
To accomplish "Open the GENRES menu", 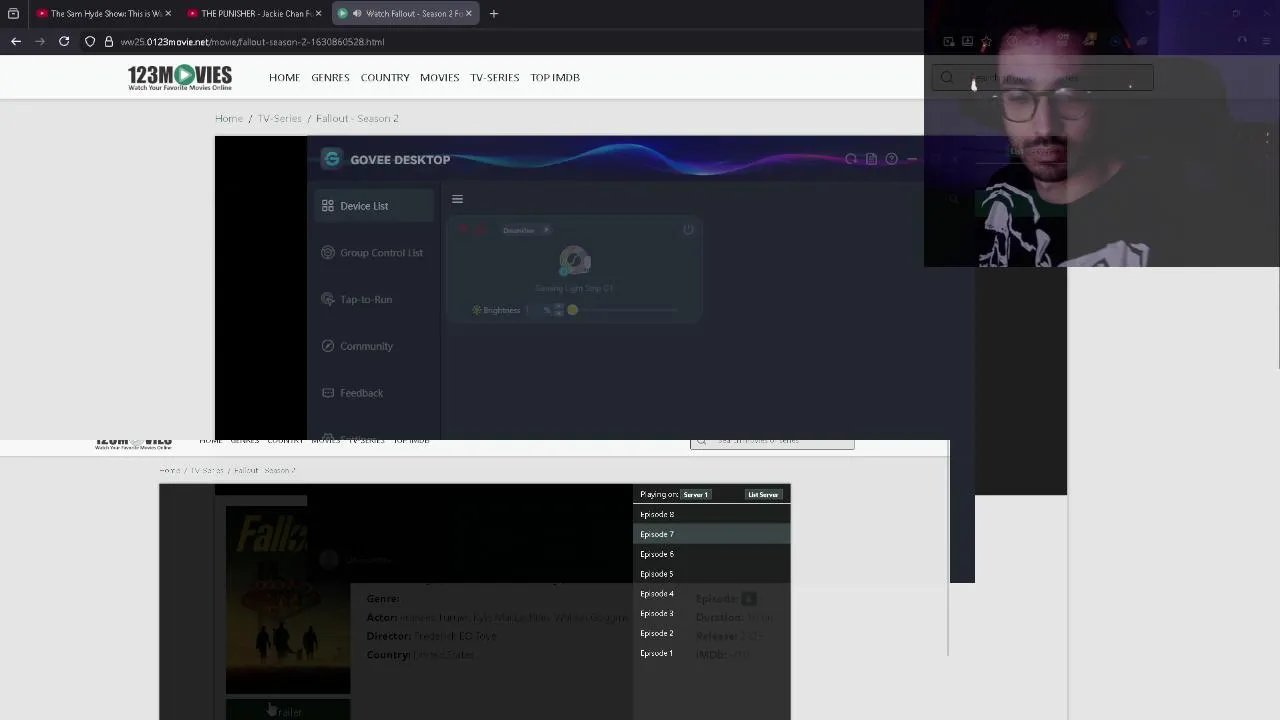I will 330,77.
